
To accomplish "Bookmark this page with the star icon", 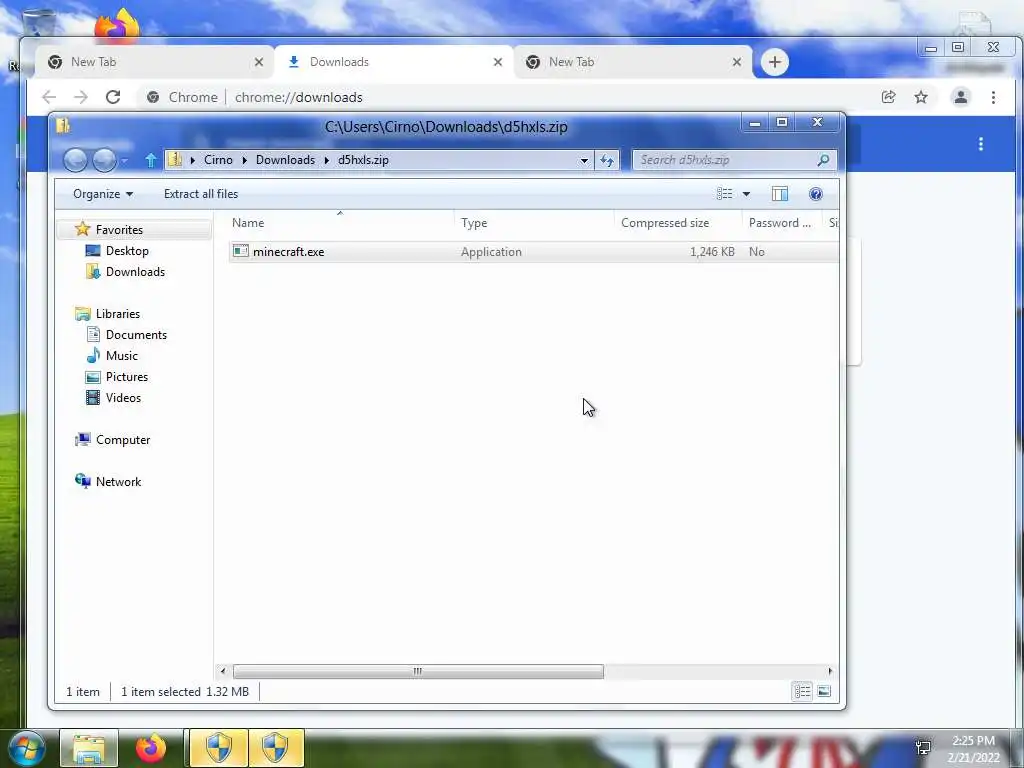I will (x=921, y=97).
